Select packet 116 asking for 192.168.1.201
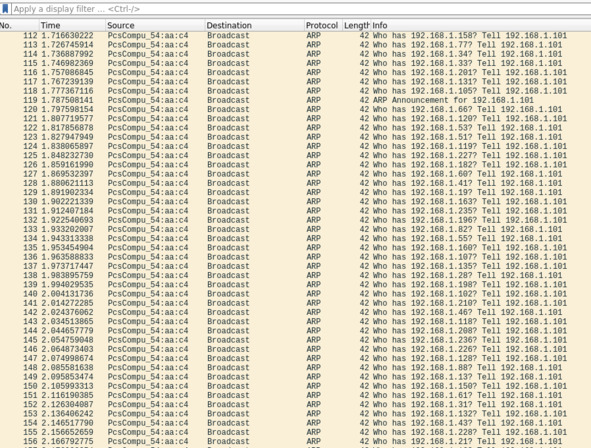 (x=296, y=72)
